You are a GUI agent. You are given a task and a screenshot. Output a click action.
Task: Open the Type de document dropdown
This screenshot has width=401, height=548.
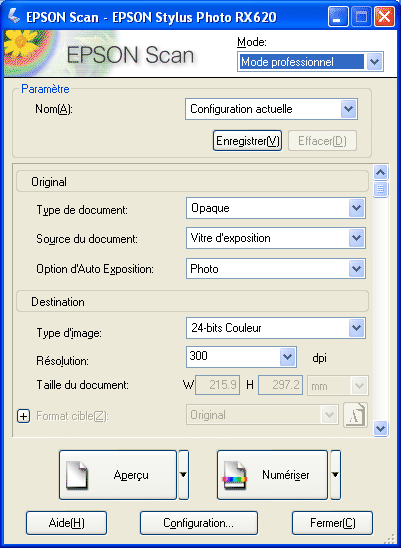tap(276, 208)
